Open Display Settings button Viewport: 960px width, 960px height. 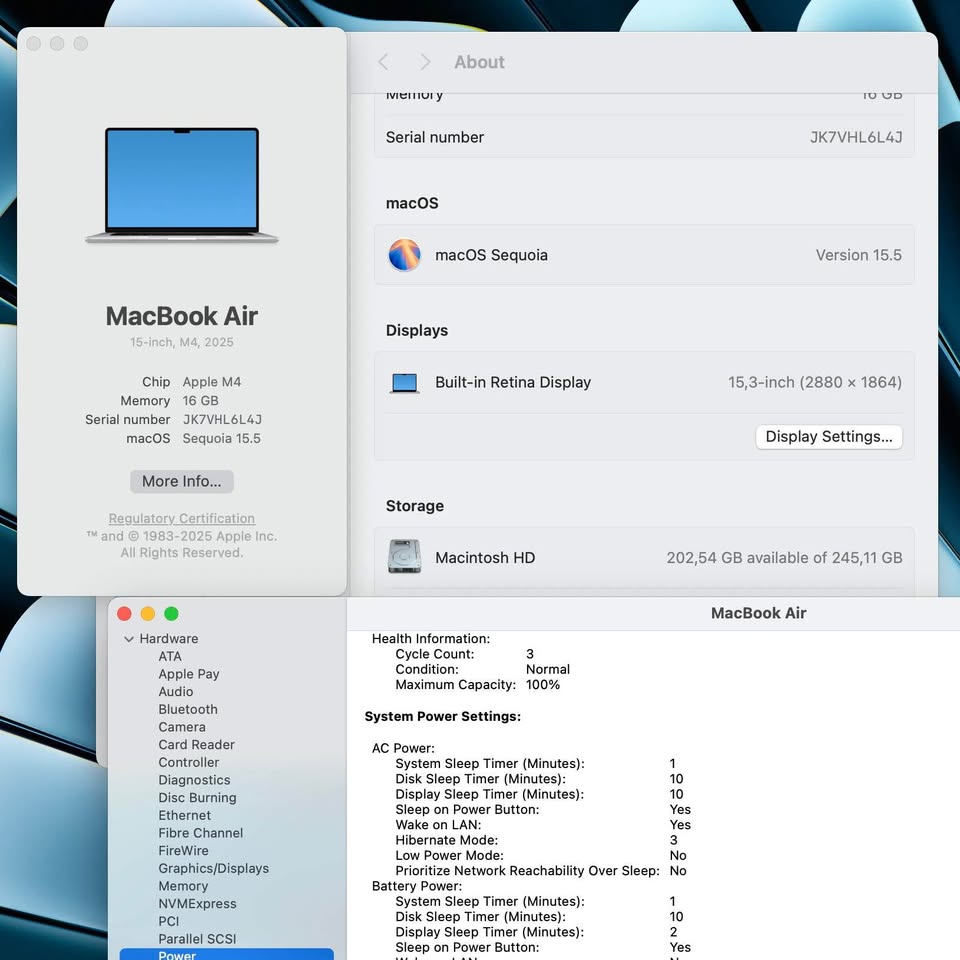point(828,437)
